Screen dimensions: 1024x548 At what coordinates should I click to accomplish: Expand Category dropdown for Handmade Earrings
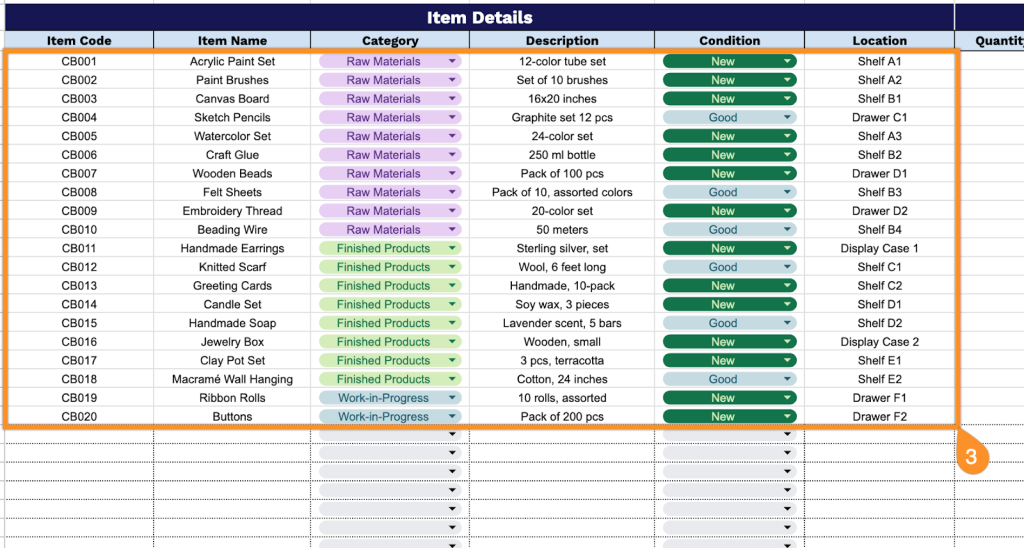[452, 249]
